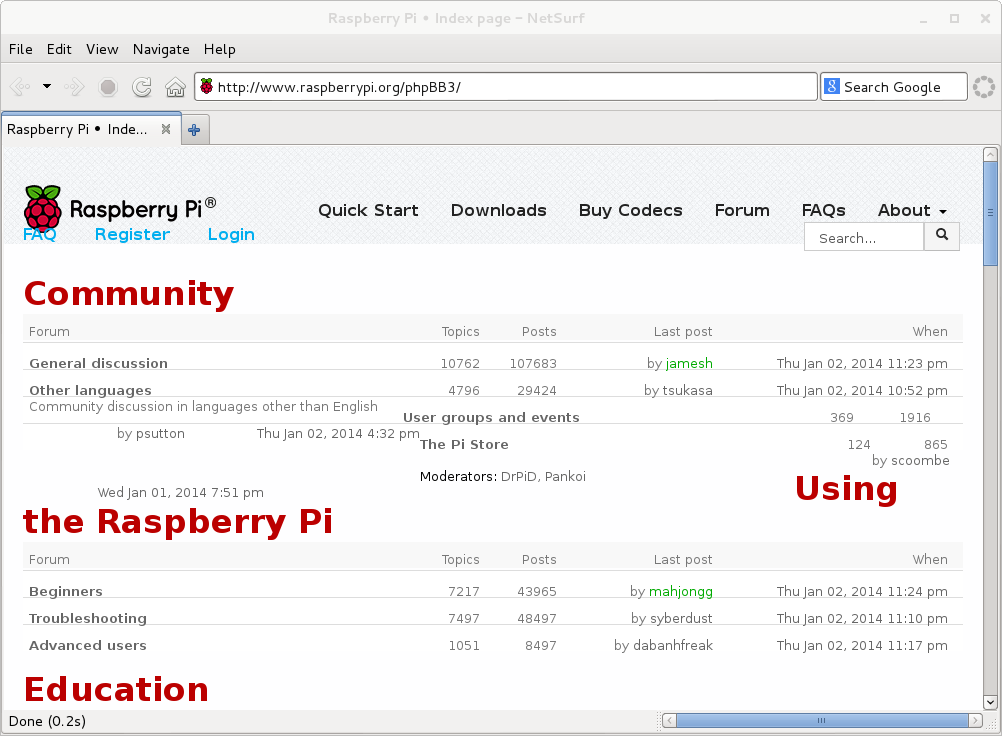1002x736 pixels.
Task: View user jamesh profile
Action: [689, 363]
